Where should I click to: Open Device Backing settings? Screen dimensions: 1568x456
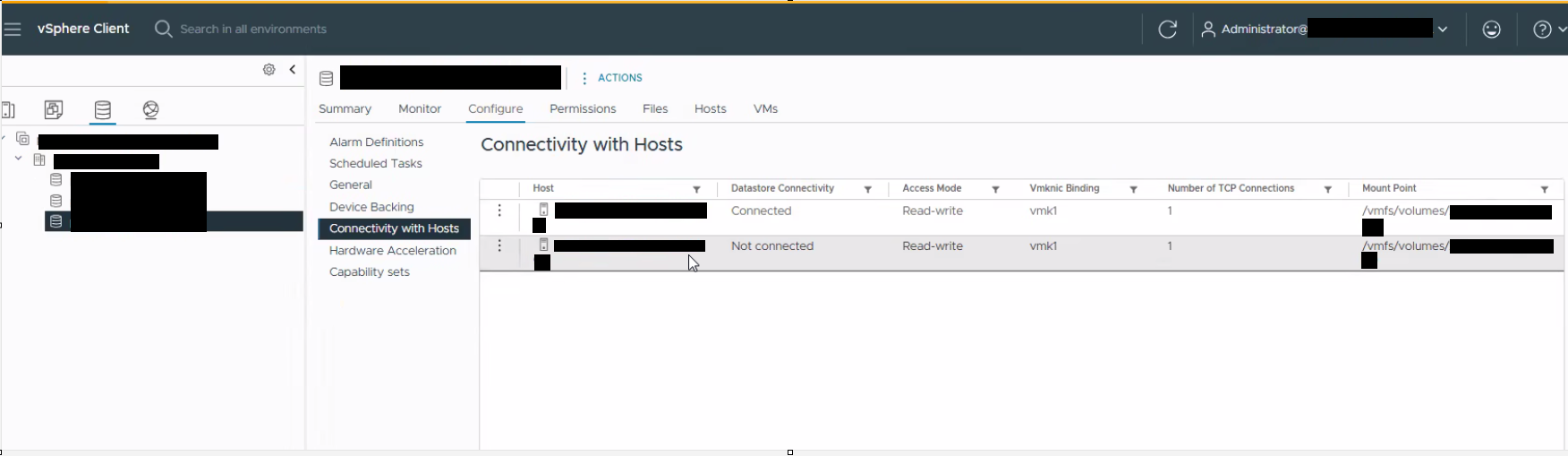point(371,207)
